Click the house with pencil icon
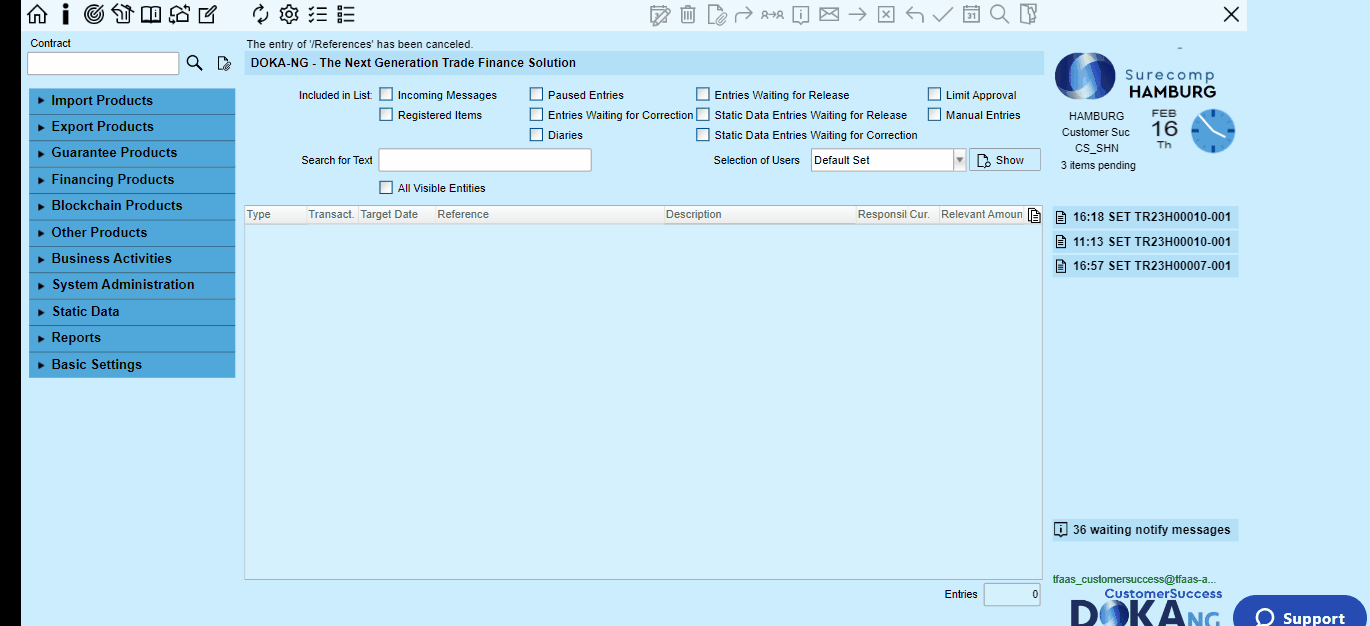Viewport: 1370px width, 626px height. tap(122, 14)
